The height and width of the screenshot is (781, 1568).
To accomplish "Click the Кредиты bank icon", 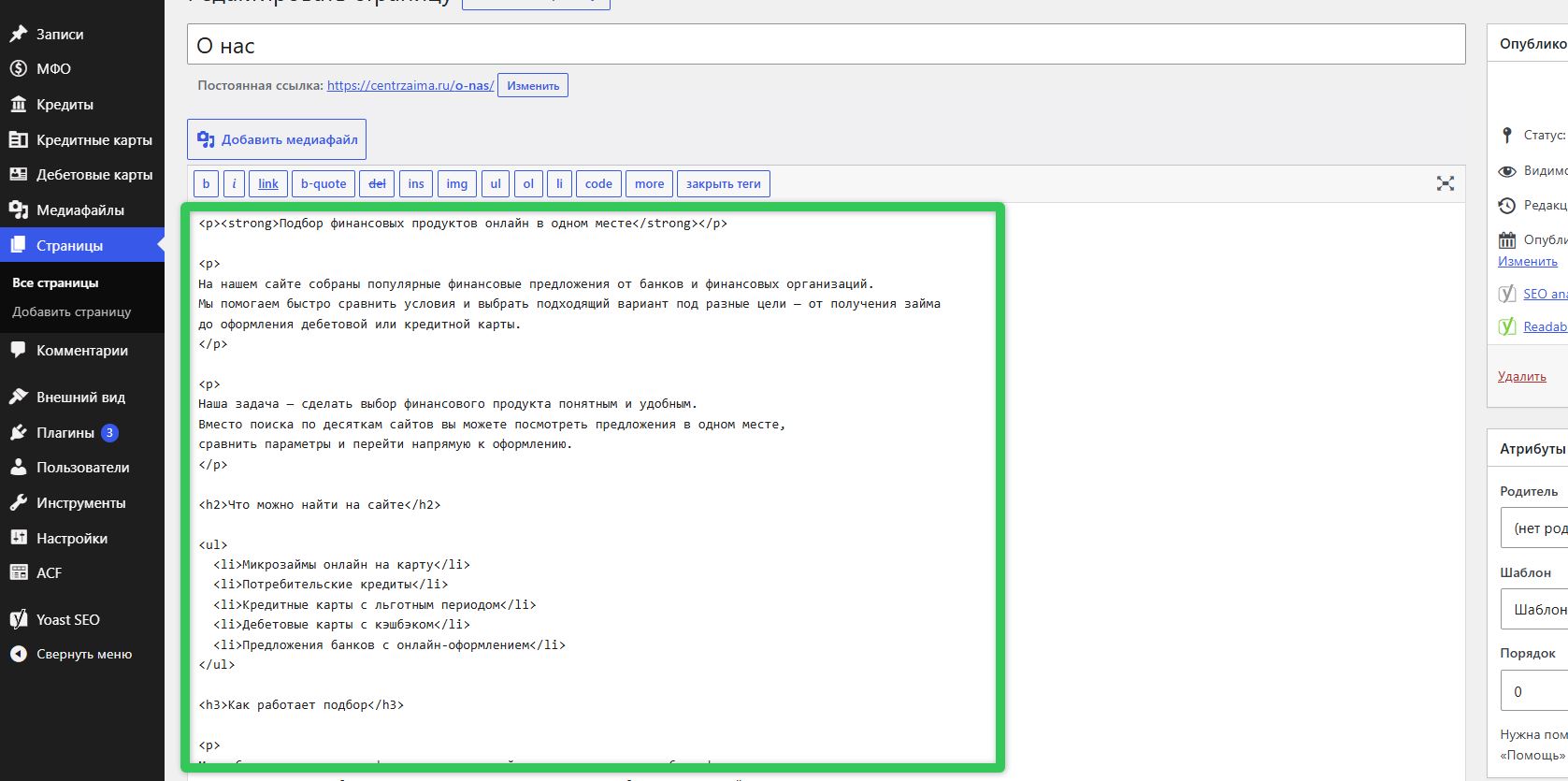I will point(18,105).
